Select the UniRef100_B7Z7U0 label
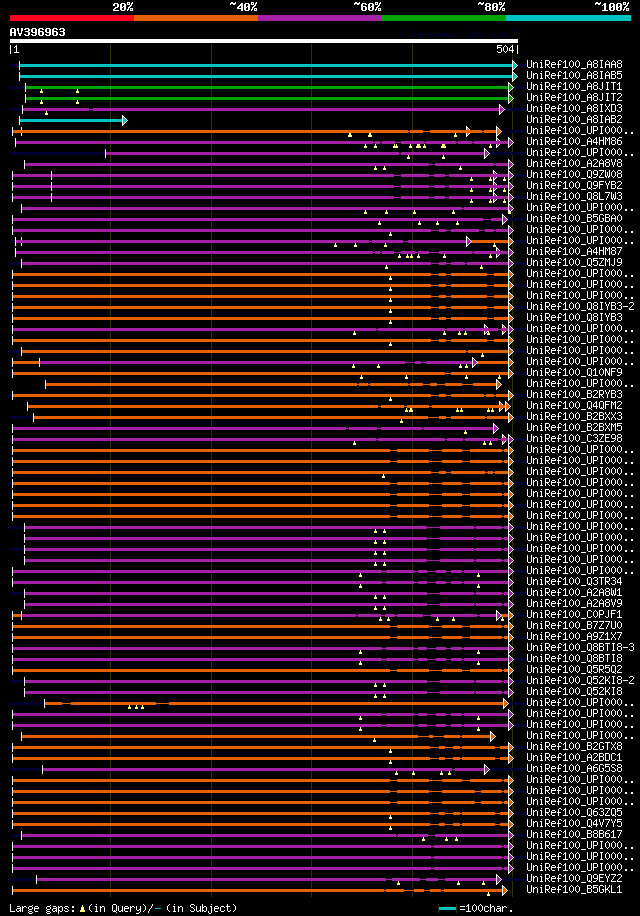Viewport: 640px width, 916px height. coord(574,626)
